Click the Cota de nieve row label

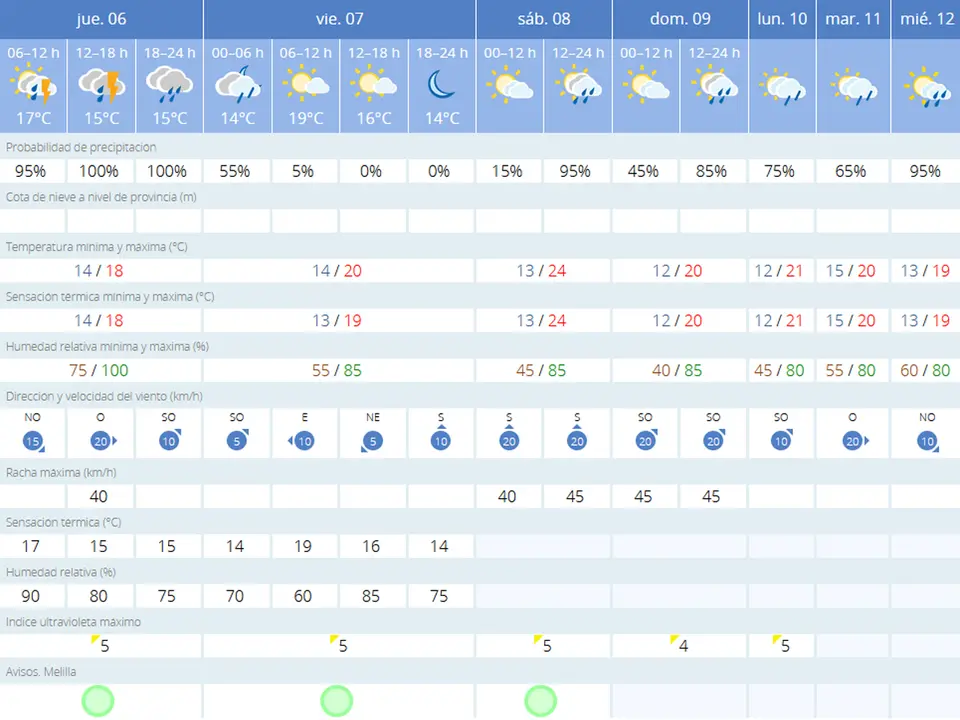101,197
